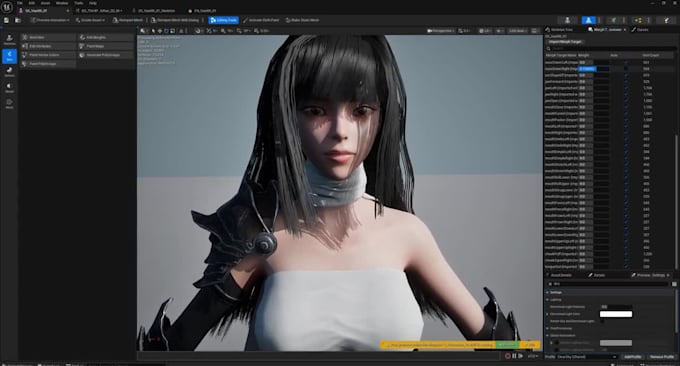Toggle Auto checkbox for mouthFunnel row

(x=626, y=114)
